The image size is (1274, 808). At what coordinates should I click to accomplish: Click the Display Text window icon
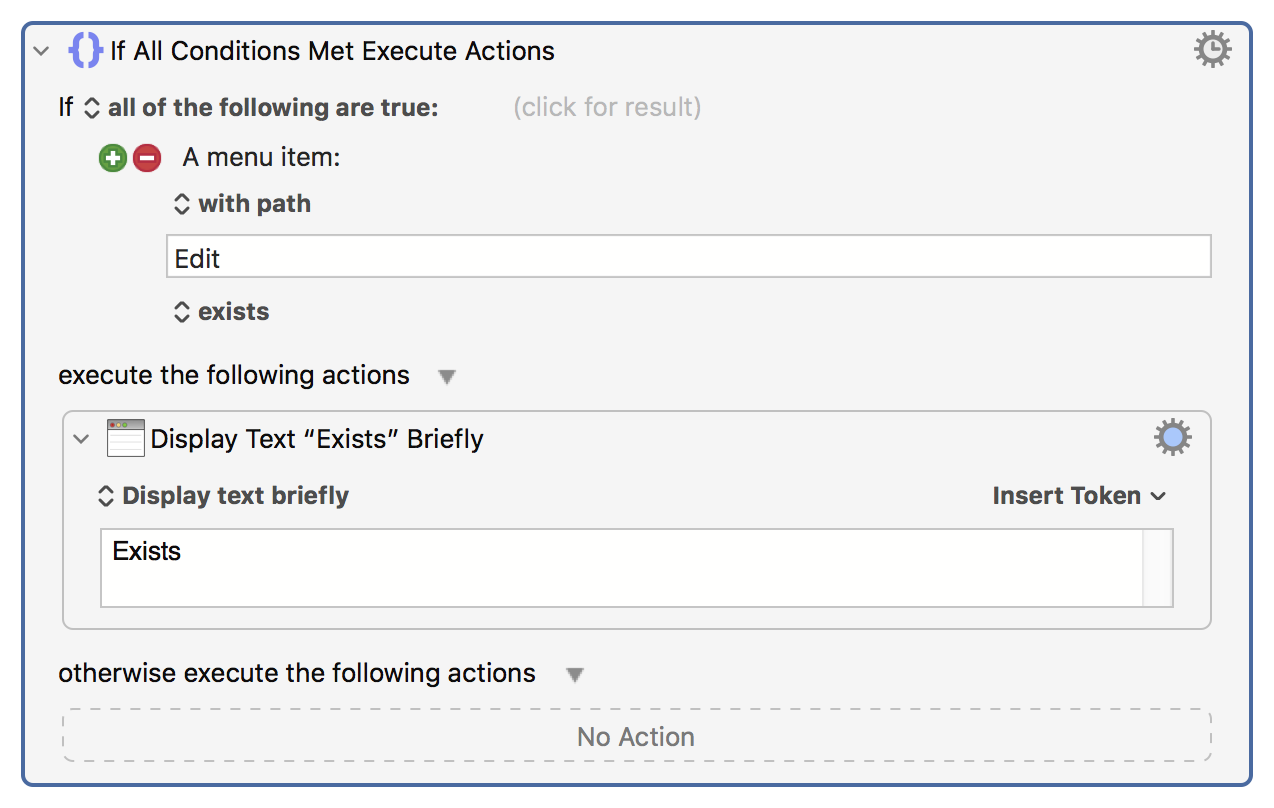click(x=126, y=438)
